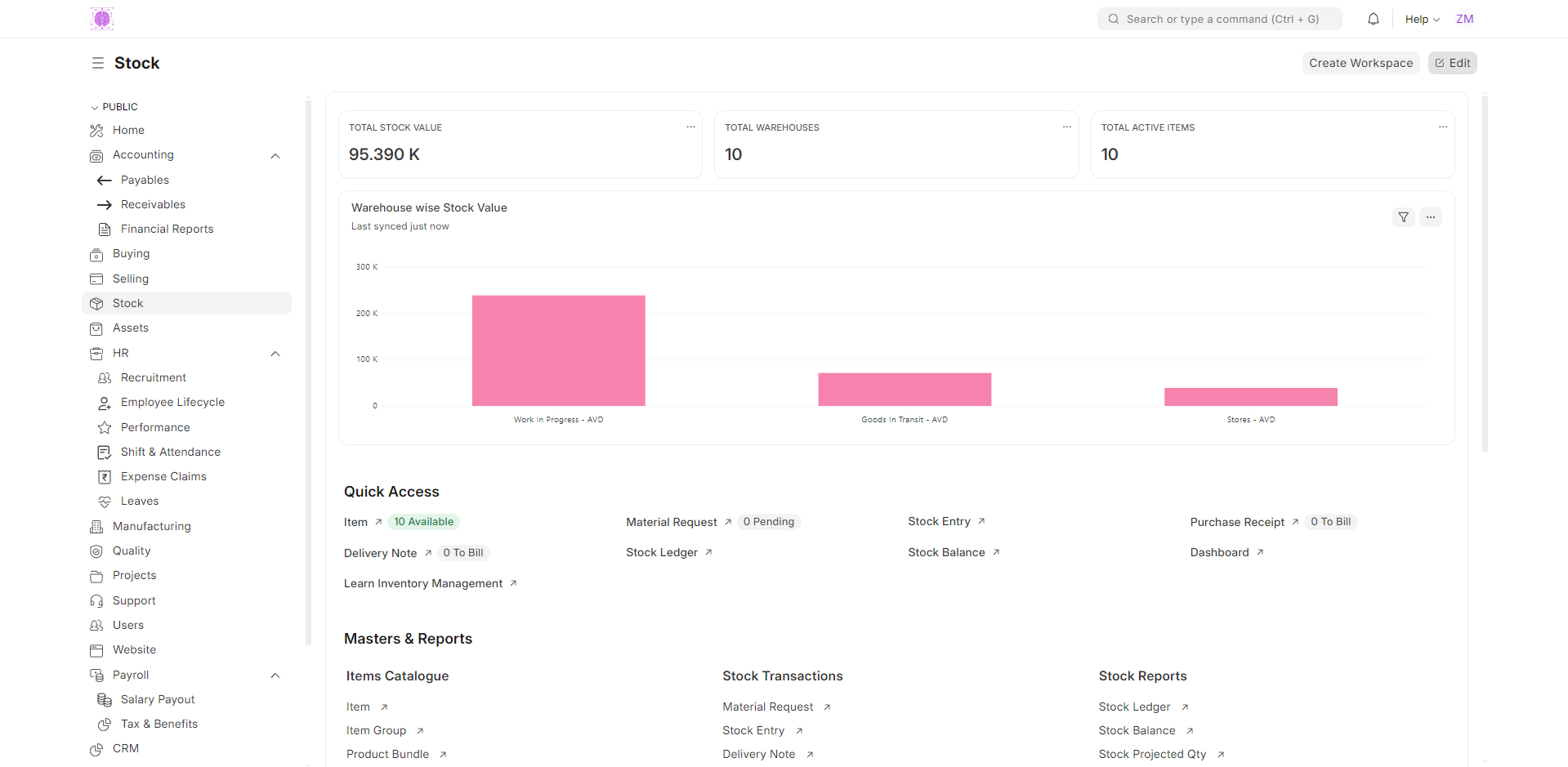Click the Stores - AVD bar
1568x767 pixels.
click(1251, 397)
